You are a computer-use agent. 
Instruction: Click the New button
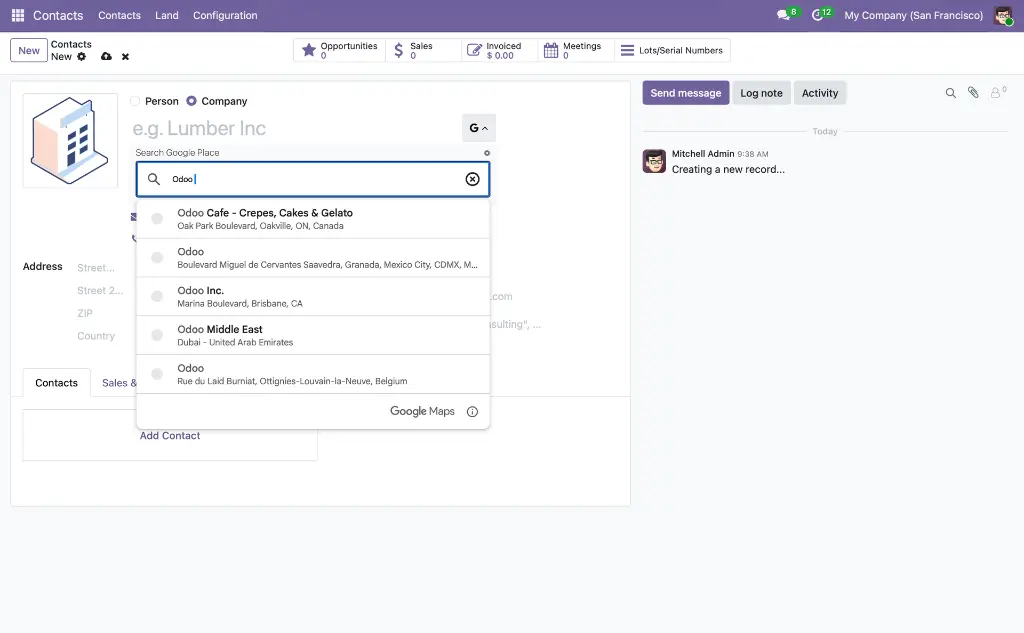(29, 50)
